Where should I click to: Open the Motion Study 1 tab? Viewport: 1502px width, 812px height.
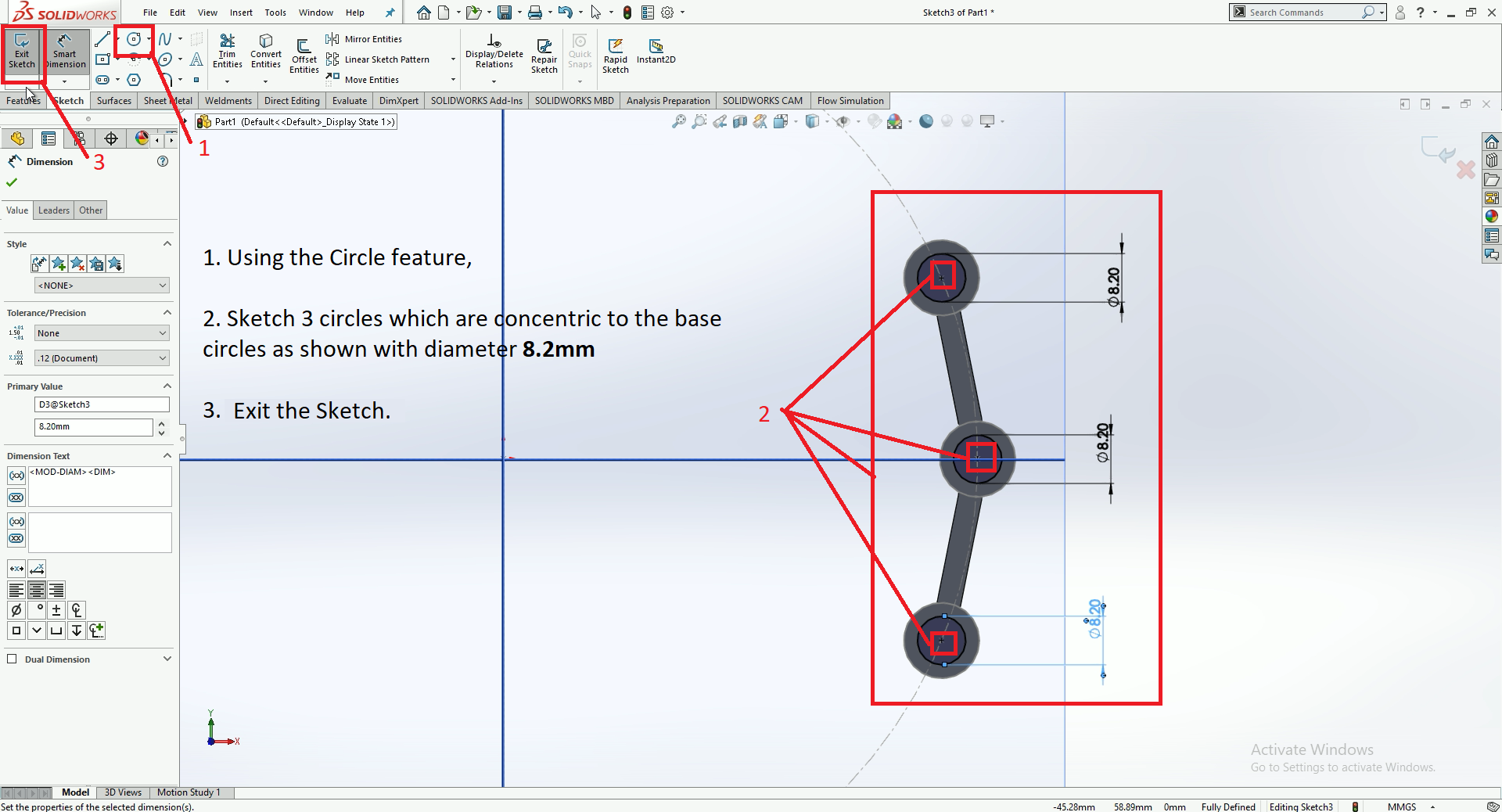click(189, 792)
